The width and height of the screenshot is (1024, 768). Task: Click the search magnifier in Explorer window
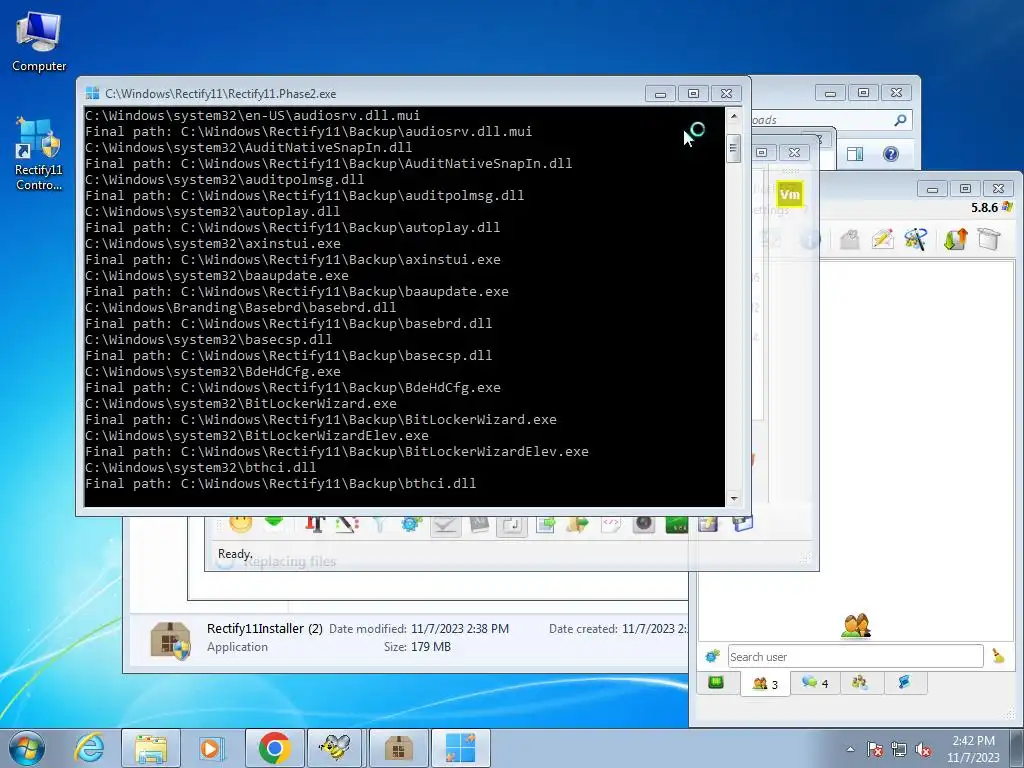click(900, 120)
